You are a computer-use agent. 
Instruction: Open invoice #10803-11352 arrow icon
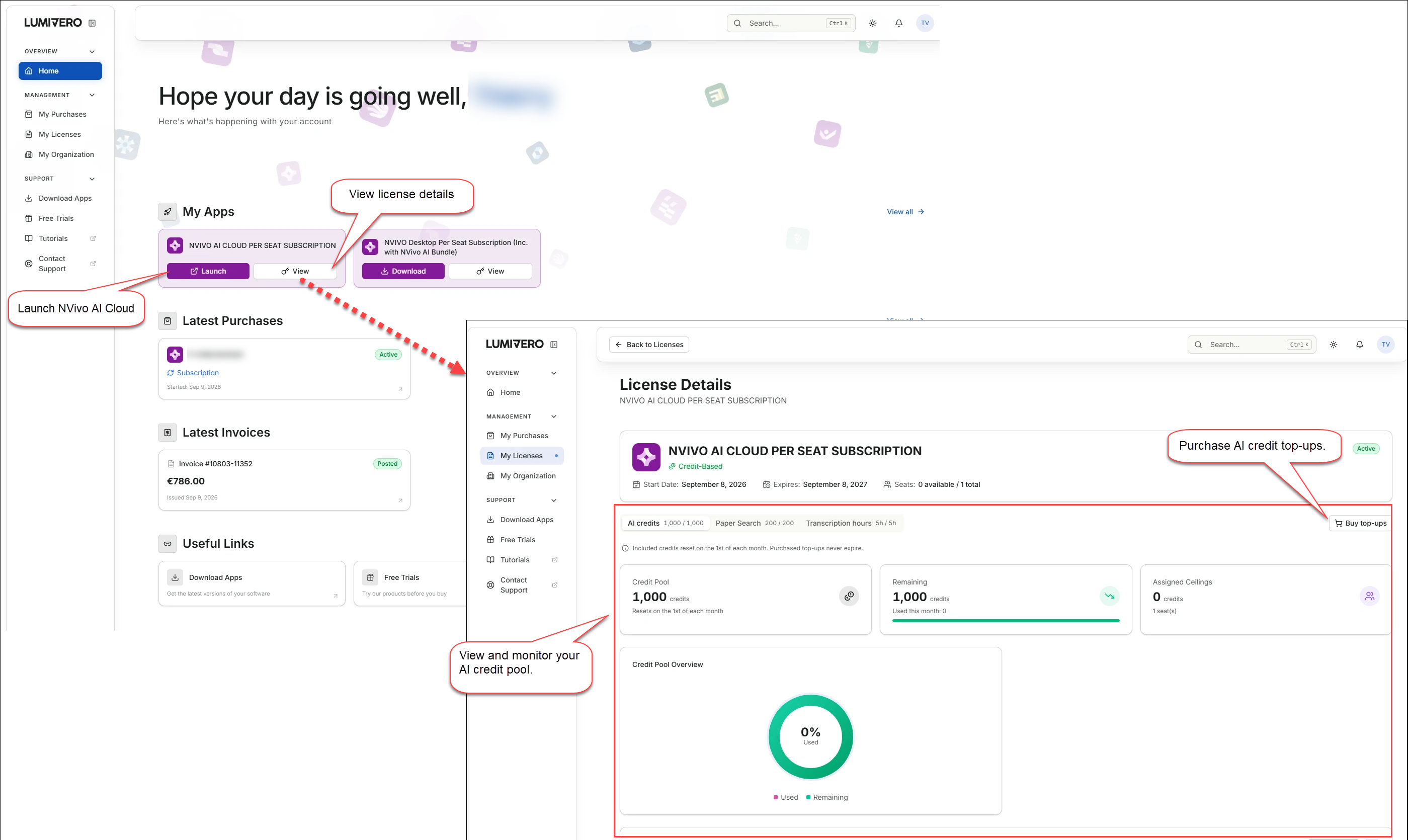(400, 500)
